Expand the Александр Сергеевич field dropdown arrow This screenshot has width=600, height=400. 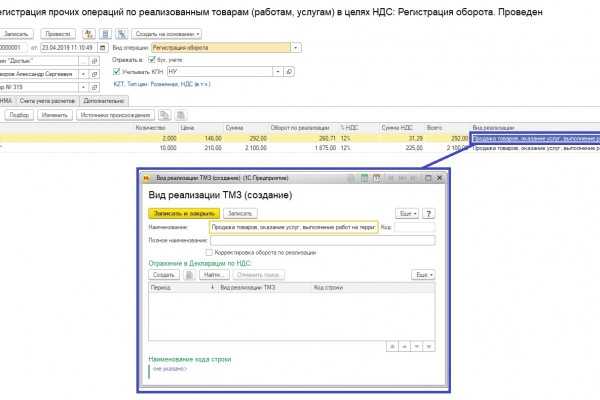(x=83, y=74)
